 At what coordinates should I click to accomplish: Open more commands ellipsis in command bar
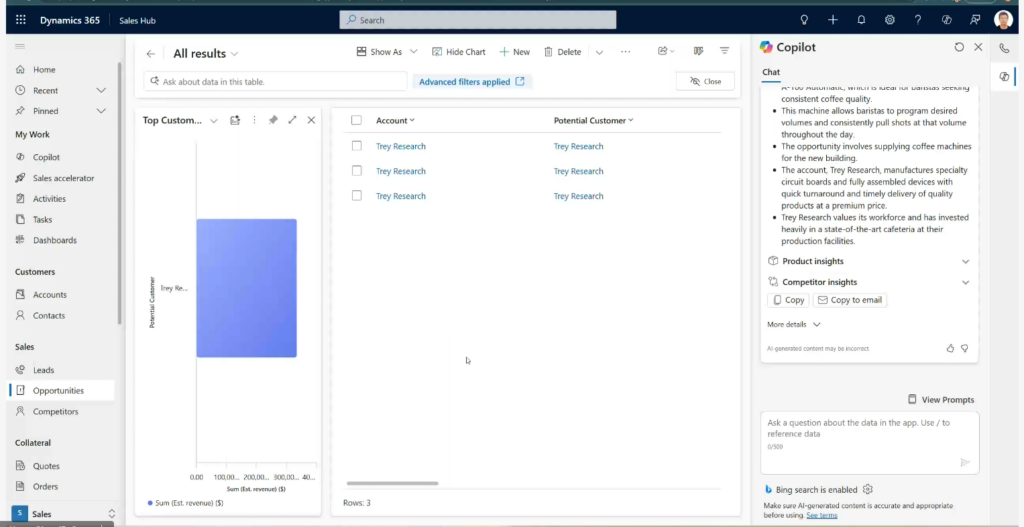[x=626, y=52]
